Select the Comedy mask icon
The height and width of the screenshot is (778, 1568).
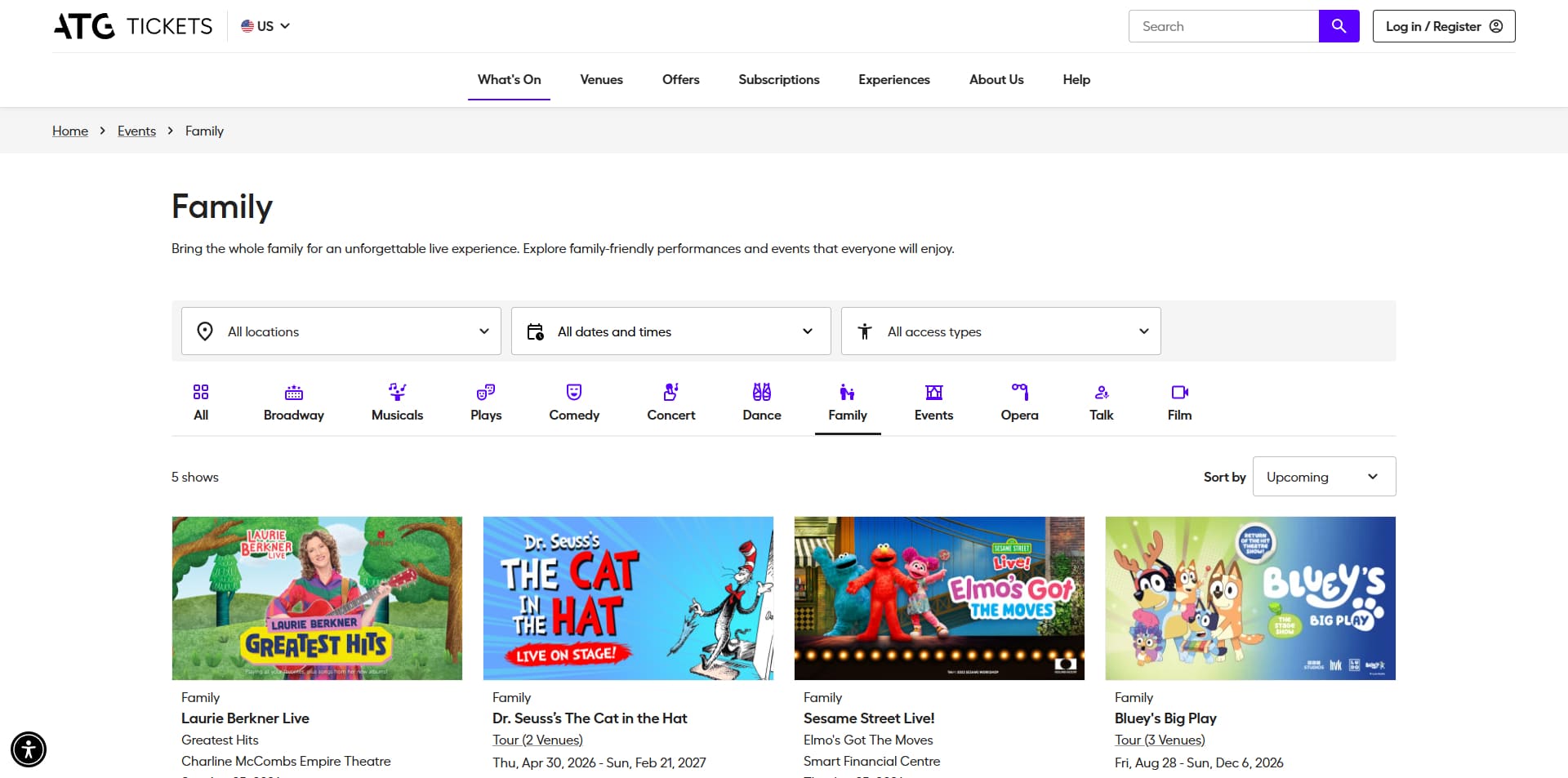pyautogui.click(x=574, y=392)
